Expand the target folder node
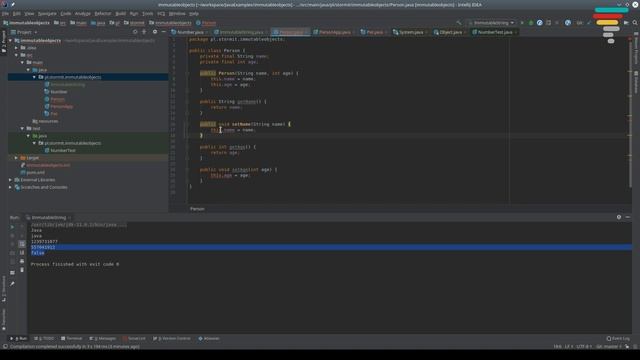 pos(16,158)
